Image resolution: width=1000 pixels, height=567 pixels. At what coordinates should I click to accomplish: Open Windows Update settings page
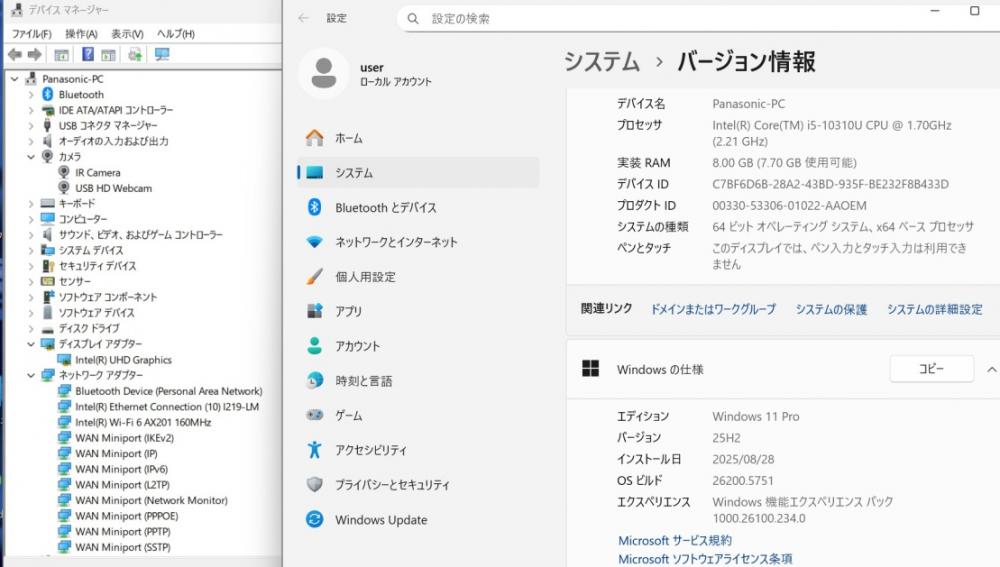point(418,520)
